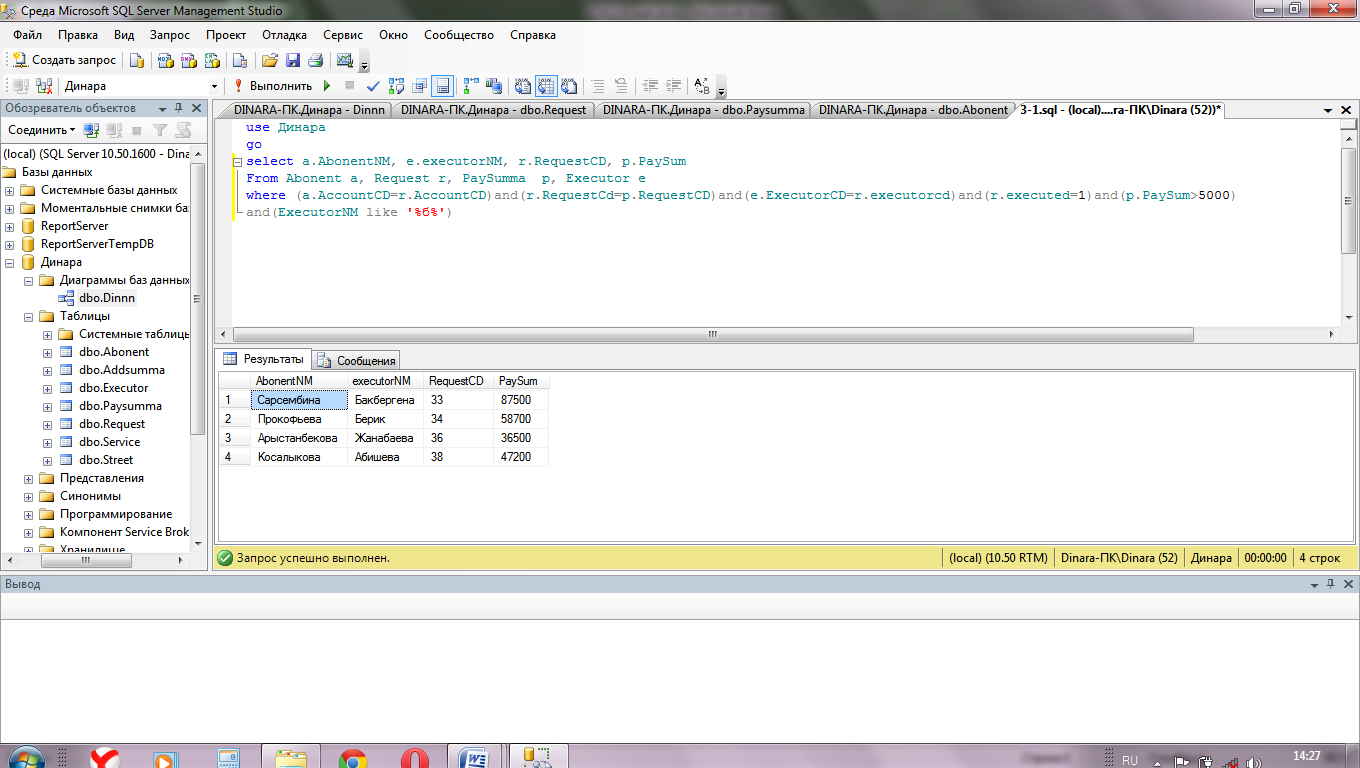Viewport: 1360px width, 768px height.
Task: Click the display estimated execution plan icon
Action: [x=397, y=86]
